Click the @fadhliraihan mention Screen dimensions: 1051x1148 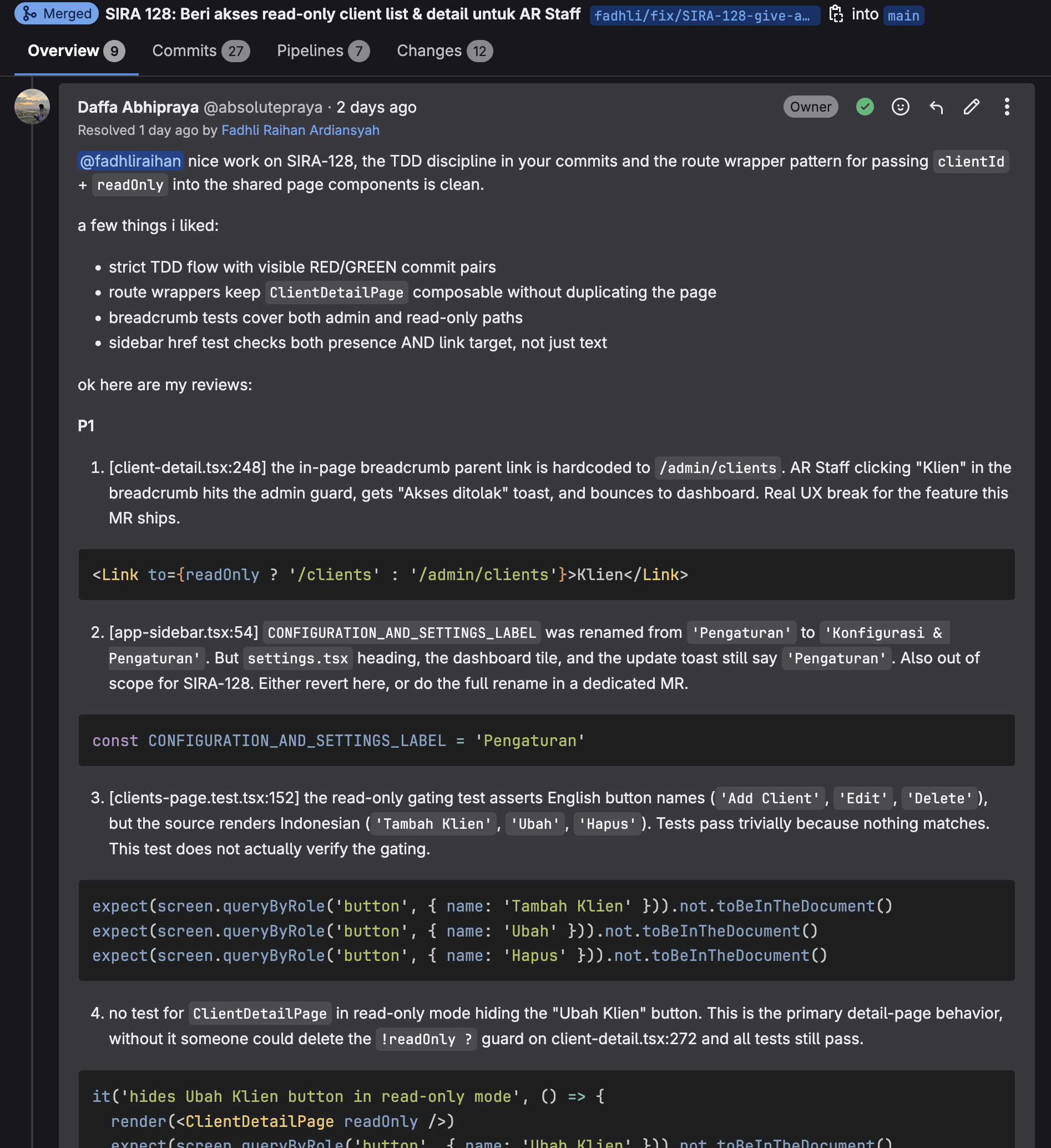[130, 162]
